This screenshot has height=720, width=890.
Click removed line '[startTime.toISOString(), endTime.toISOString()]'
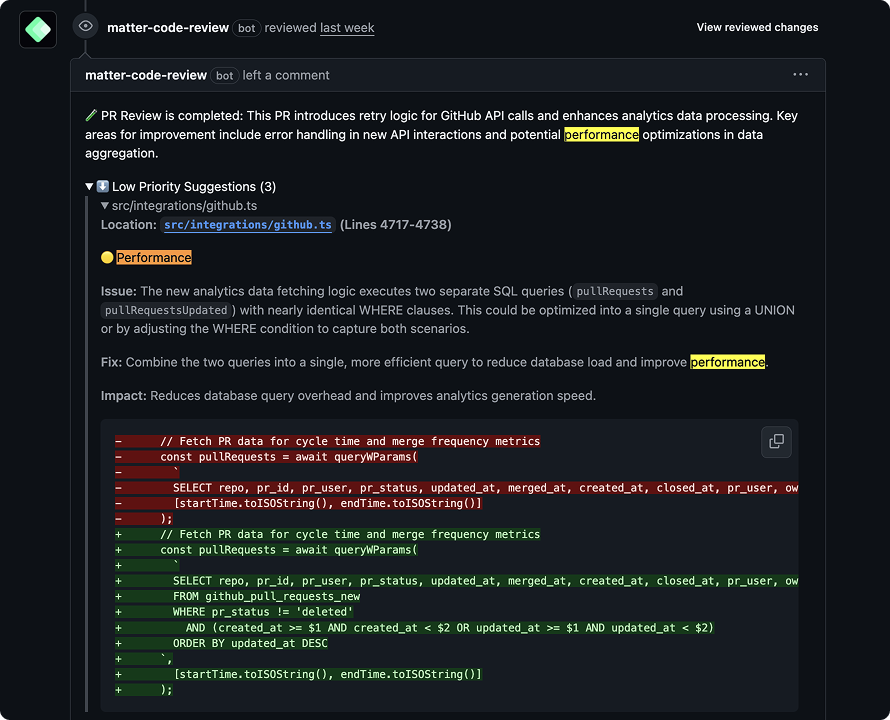299,503
